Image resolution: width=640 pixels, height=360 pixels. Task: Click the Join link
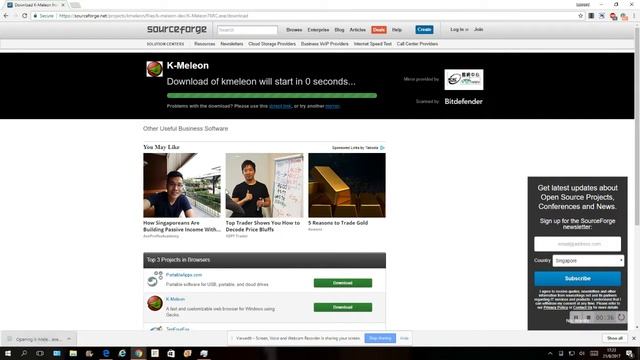tap(478, 29)
